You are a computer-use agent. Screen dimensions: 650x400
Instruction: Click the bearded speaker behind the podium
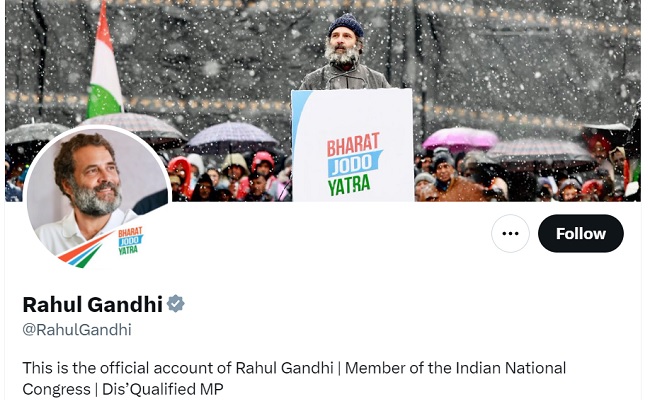coord(344,53)
